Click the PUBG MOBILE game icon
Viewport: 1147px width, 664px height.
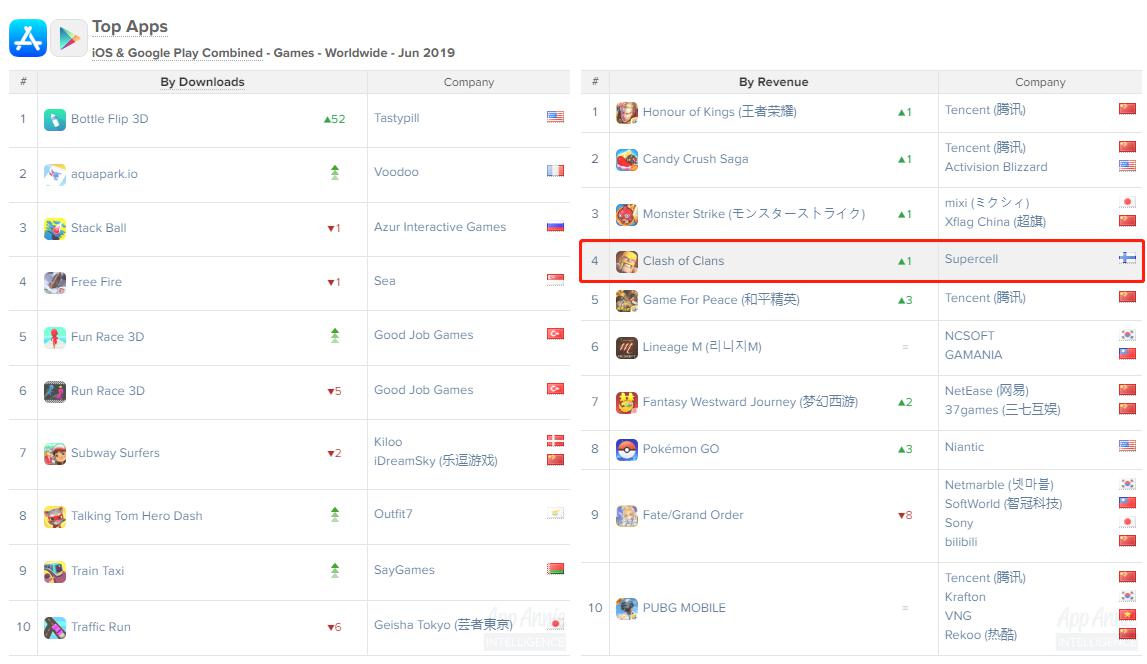[x=627, y=608]
